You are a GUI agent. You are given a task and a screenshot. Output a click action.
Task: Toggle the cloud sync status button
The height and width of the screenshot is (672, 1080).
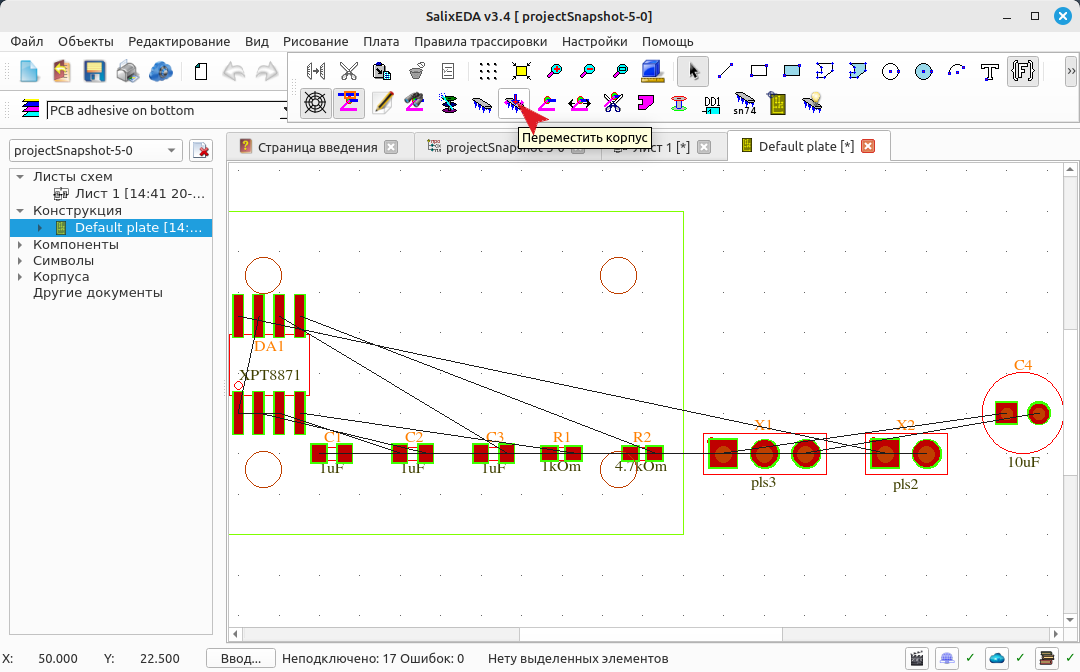click(997, 659)
